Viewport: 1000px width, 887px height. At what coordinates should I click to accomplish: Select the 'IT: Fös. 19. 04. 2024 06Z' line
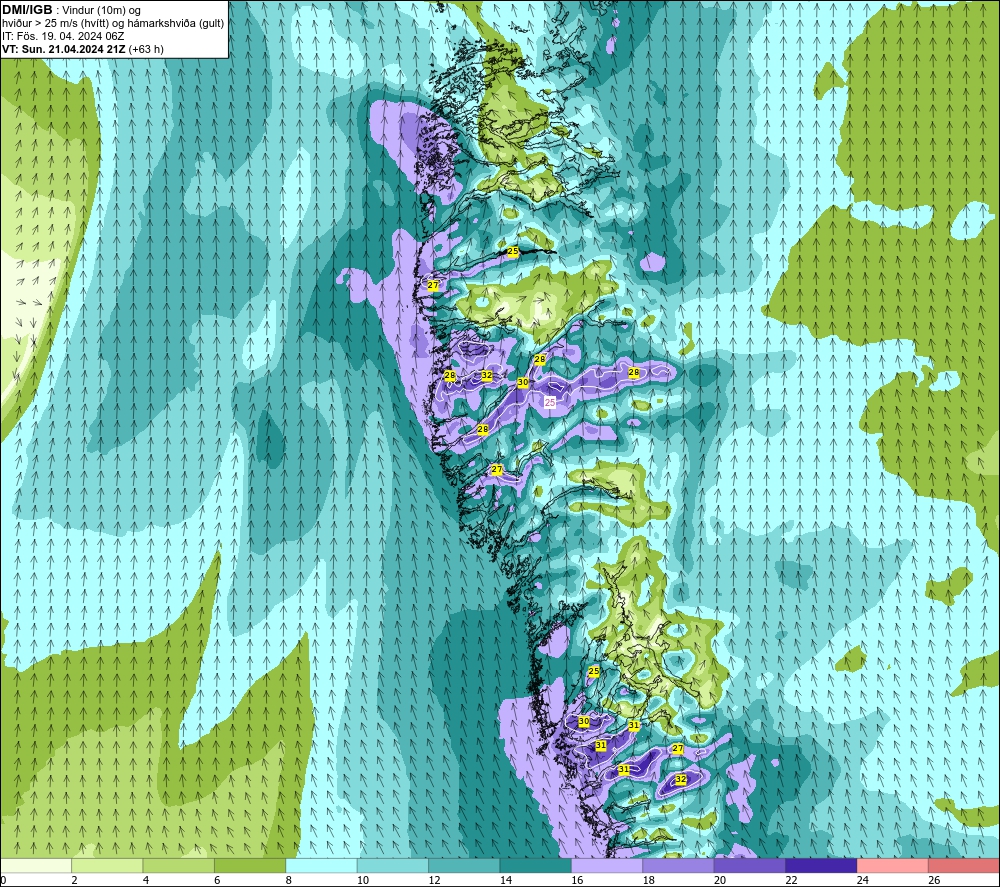pyautogui.click(x=63, y=36)
